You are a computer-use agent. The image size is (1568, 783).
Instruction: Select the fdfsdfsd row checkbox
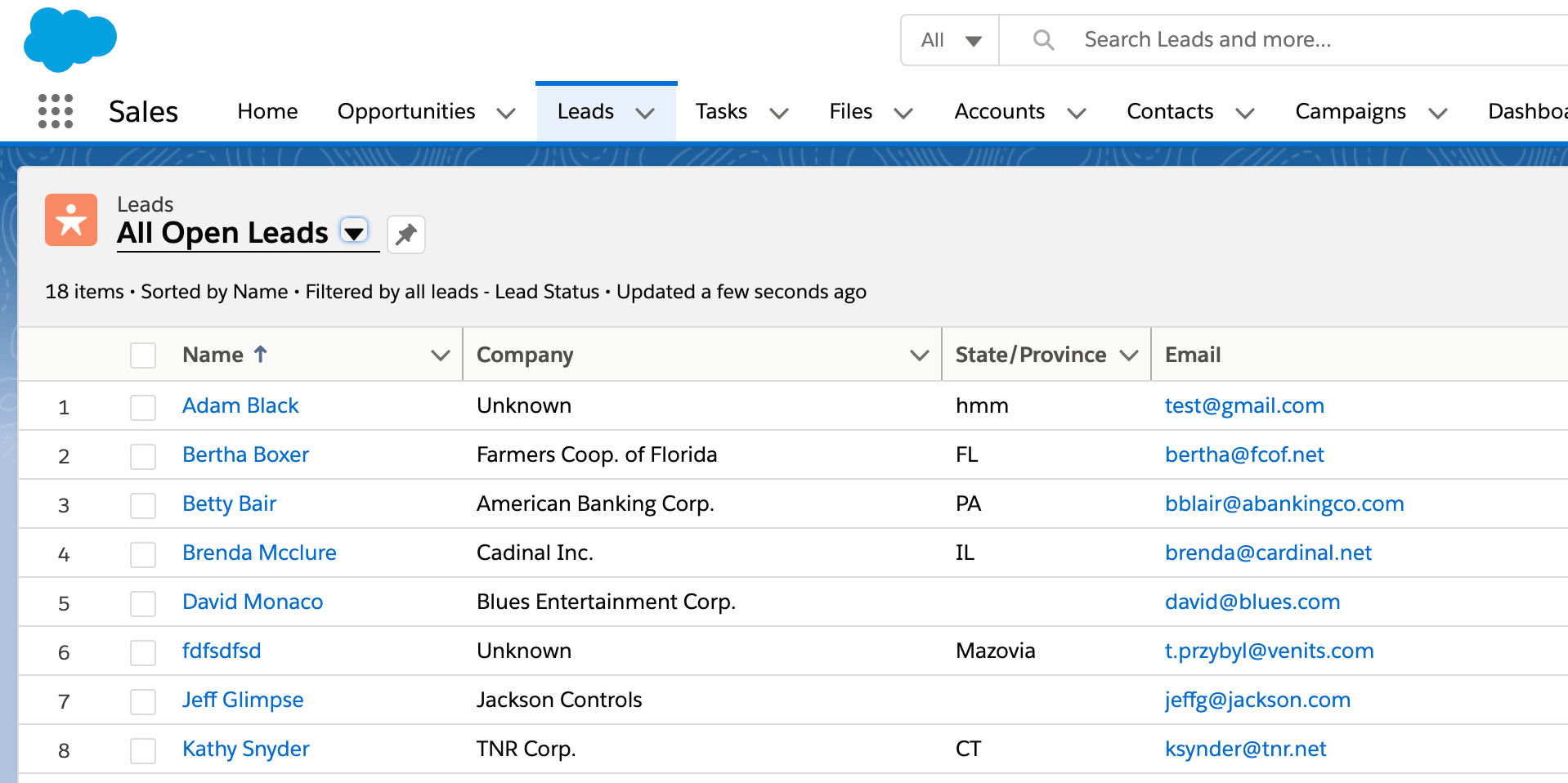point(143,652)
